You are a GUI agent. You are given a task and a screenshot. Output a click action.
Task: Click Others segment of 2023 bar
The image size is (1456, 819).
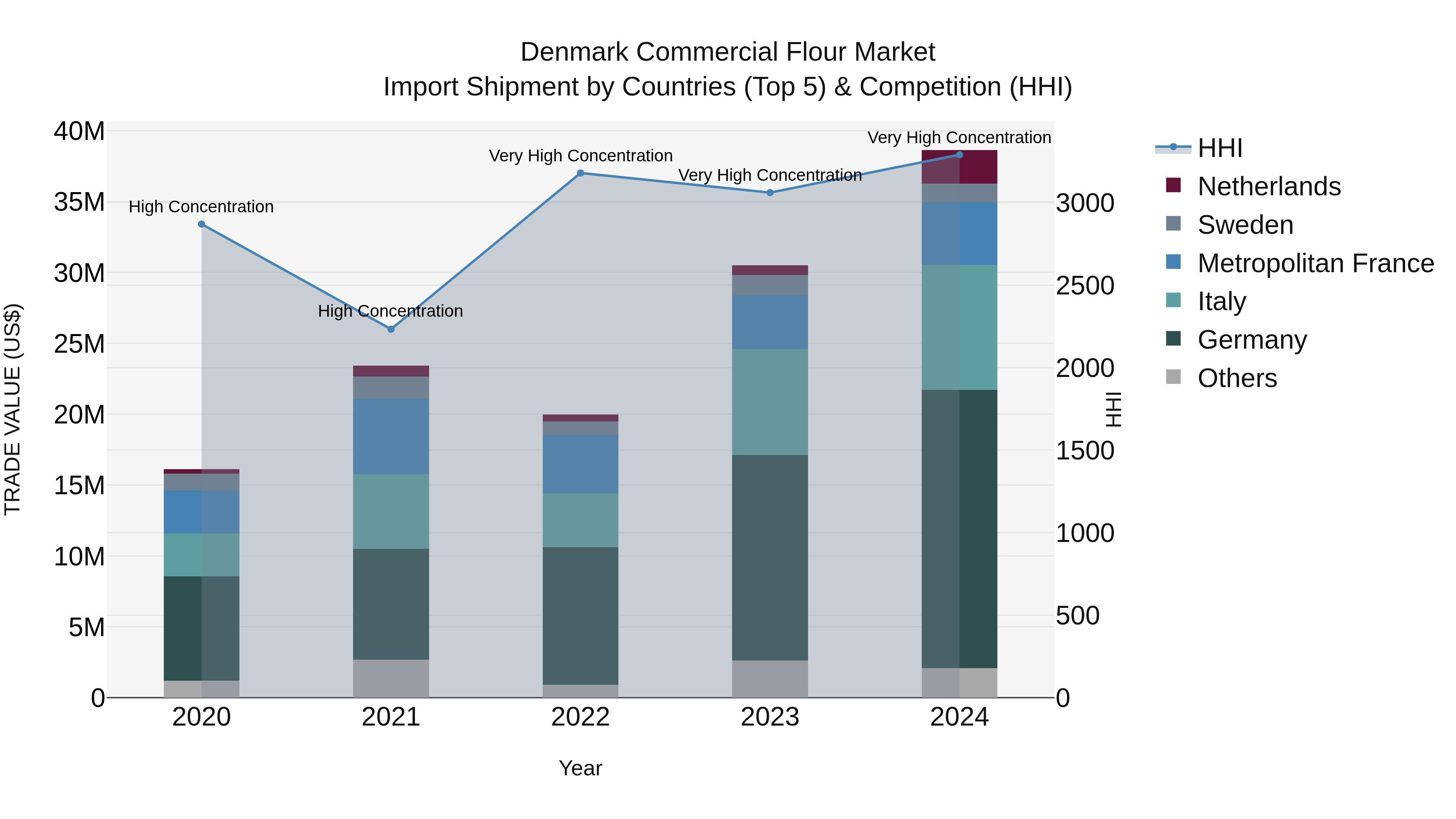770,679
